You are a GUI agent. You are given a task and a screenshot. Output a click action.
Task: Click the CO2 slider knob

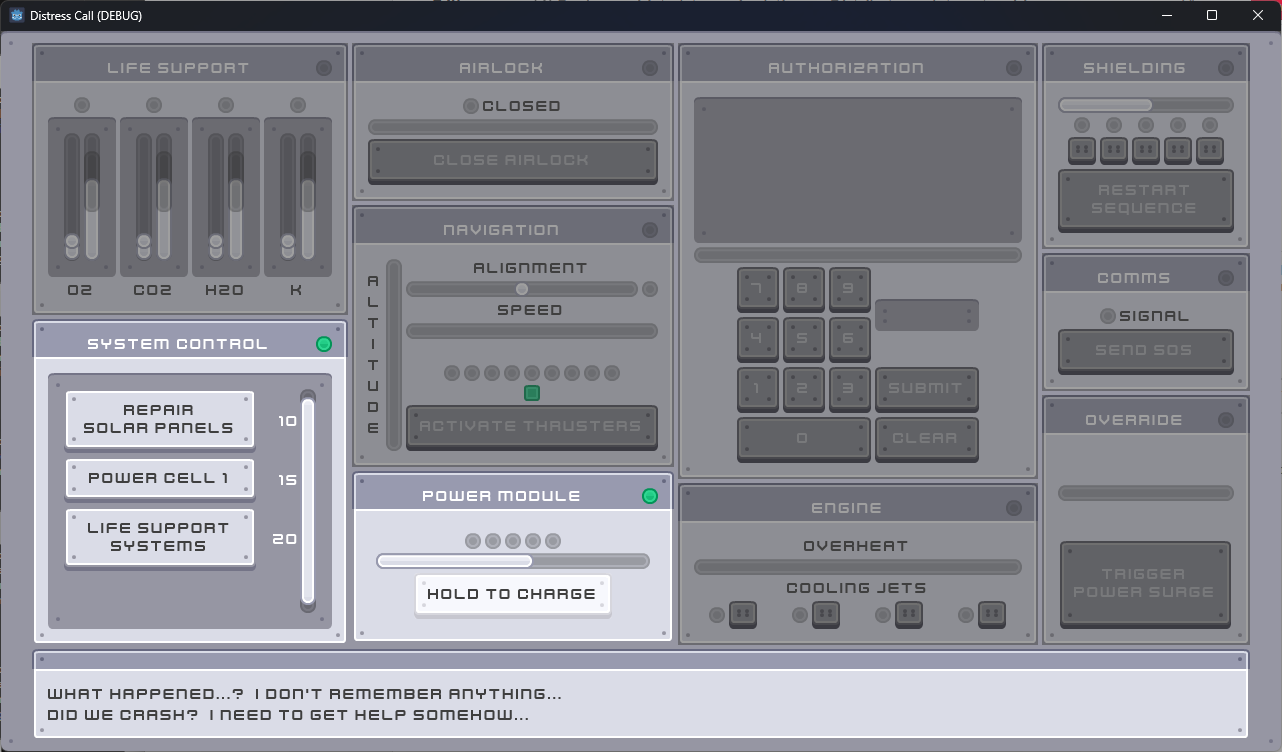coord(144,242)
